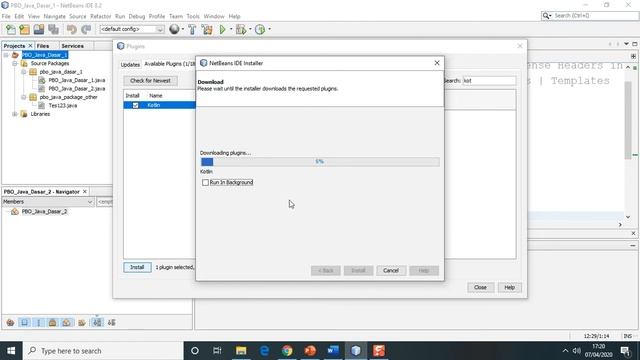The width and height of the screenshot is (640, 360).
Task: Open the Tools menu
Action: 193,16
